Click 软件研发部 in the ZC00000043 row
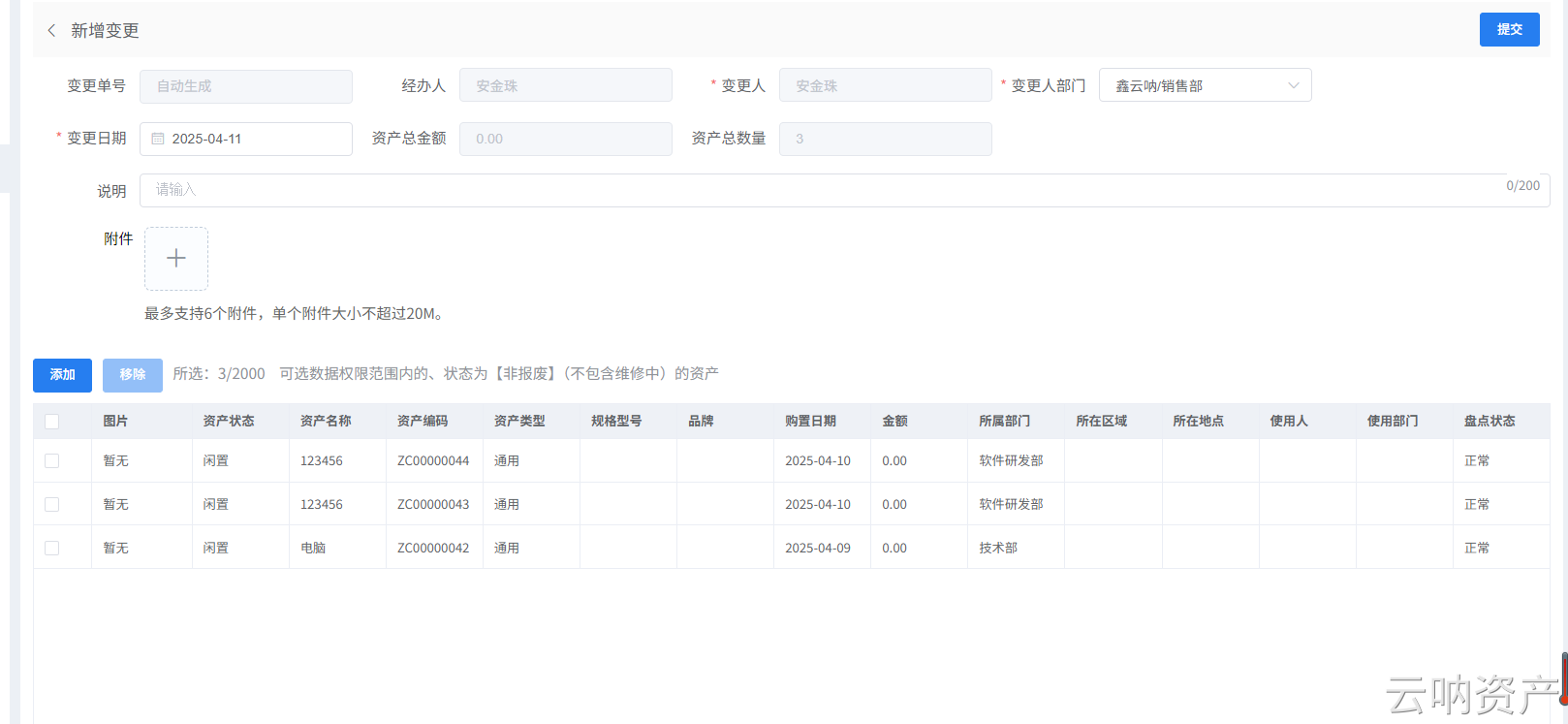 pyautogui.click(x=1011, y=505)
